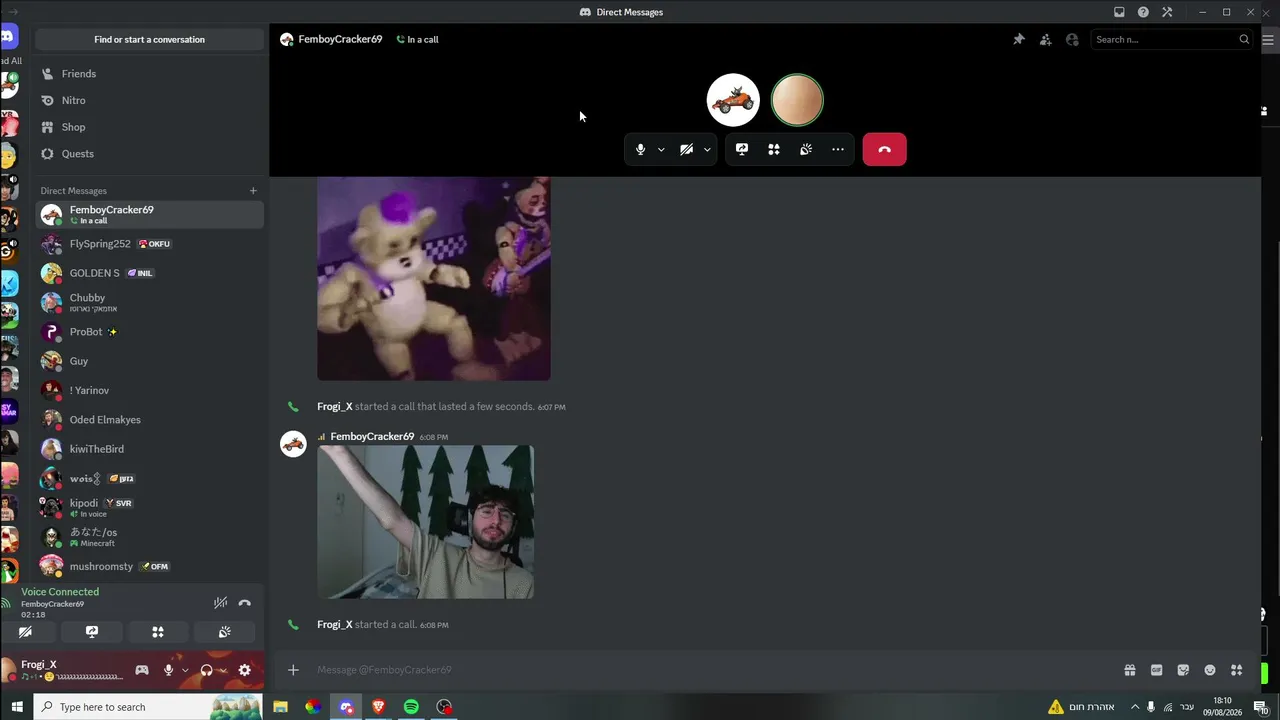The width and height of the screenshot is (1280, 720).
Task: Search in the conversation search box
Action: pos(1172,40)
